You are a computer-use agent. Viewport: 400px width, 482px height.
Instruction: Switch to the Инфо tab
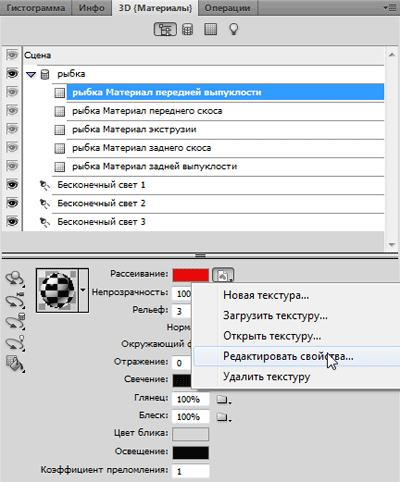92,8
